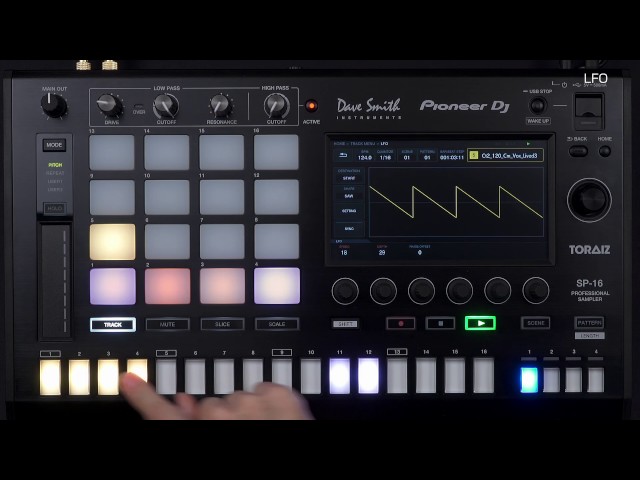Click the SHIFT button
This screenshot has width=640, height=480.
[x=345, y=324]
